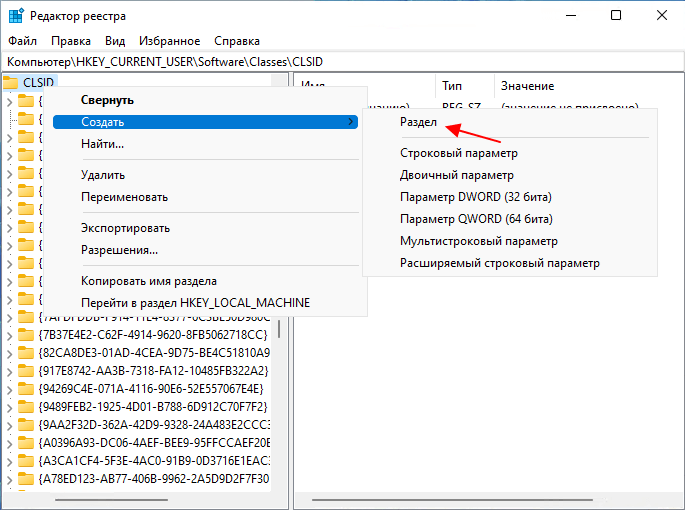685x510 pixels.
Task: Open the Вид menu
Action: coord(115,41)
